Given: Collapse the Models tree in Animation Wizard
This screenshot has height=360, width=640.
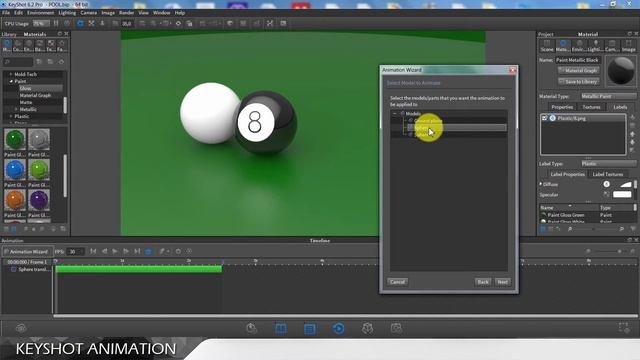Looking at the screenshot, I should click(x=395, y=113).
